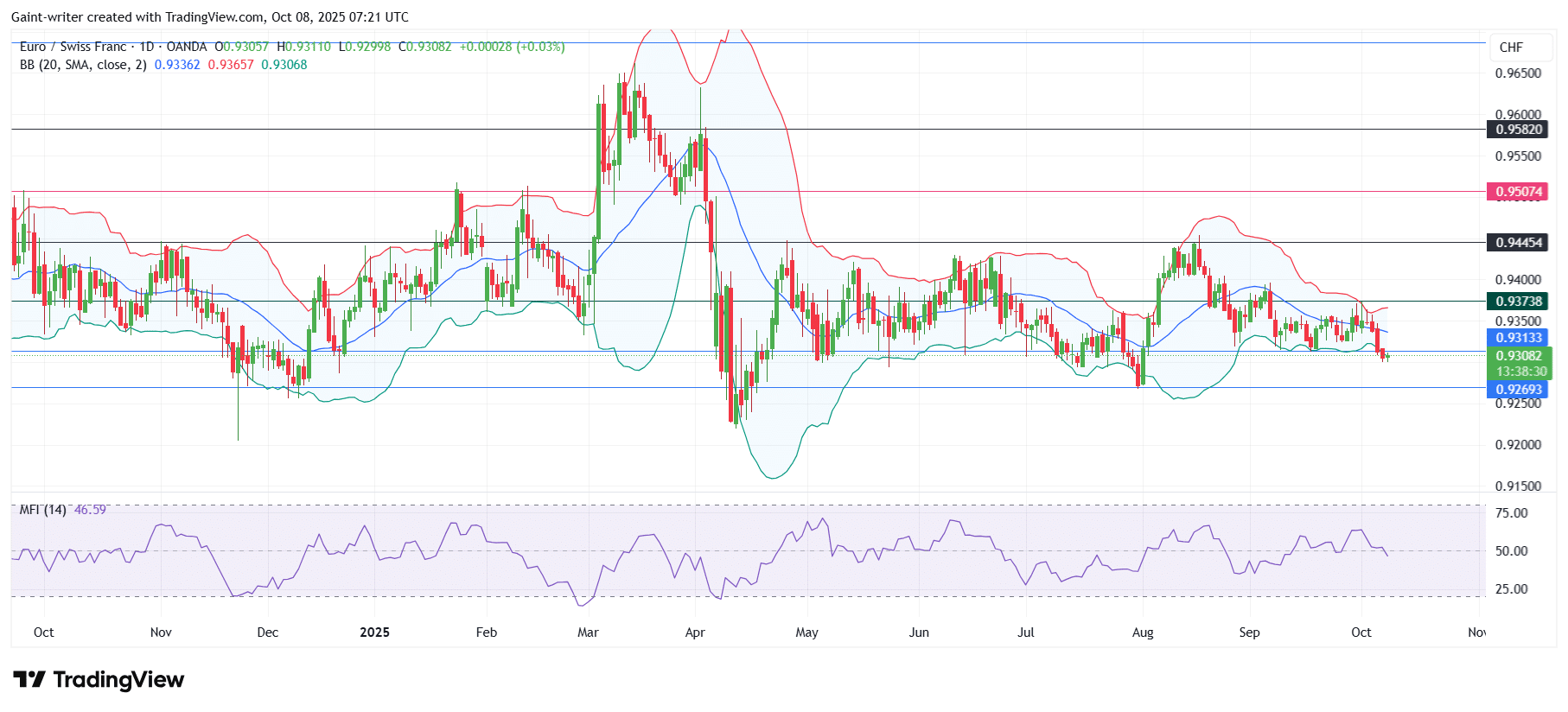The image size is (1568, 712).
Task: Select the Jun label on time axis
Action: click(919, 633)
